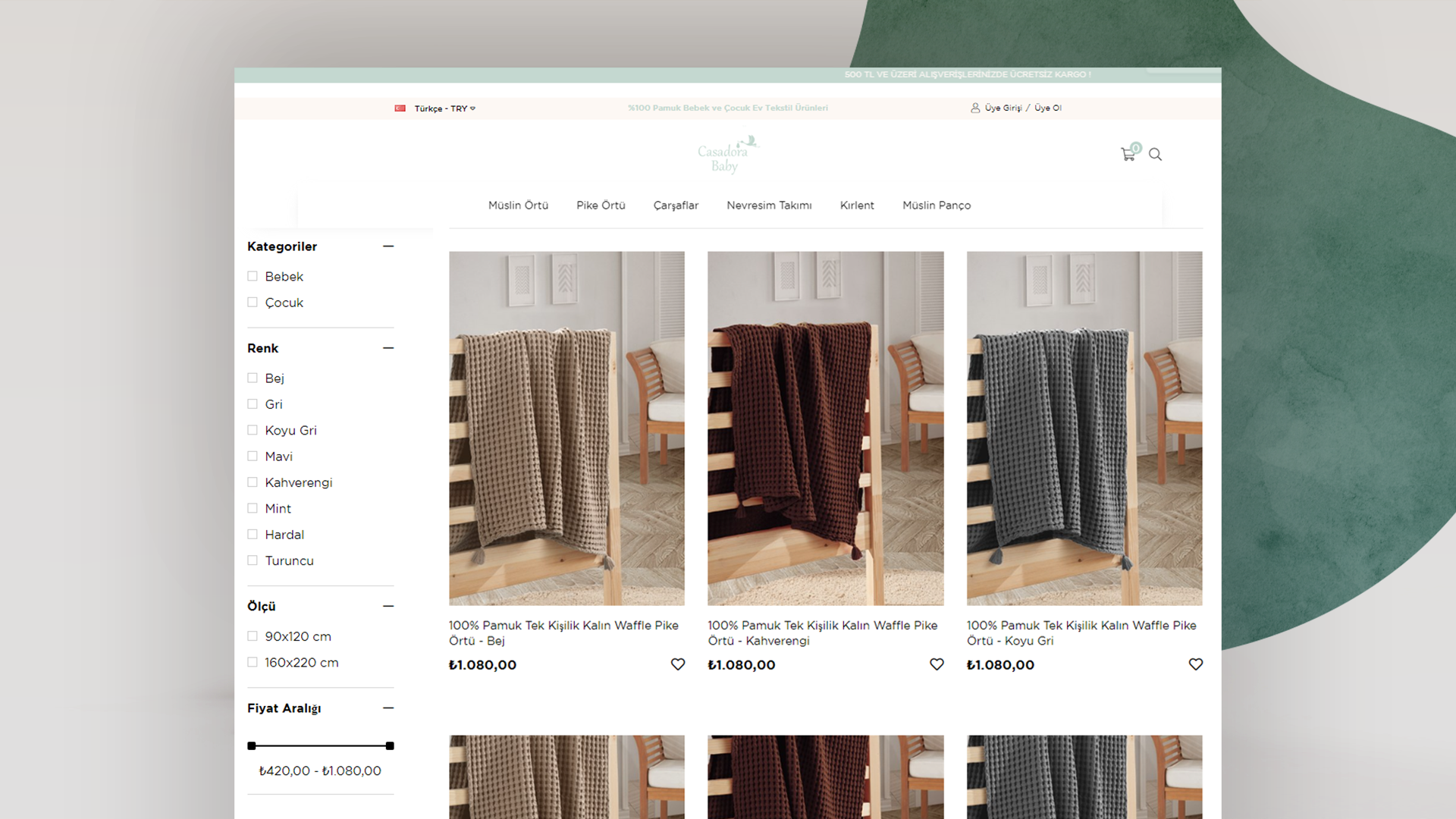This screenshot has height=819, width=1456.
Task: Click the Casadora Baby logo
Action: 727,155
